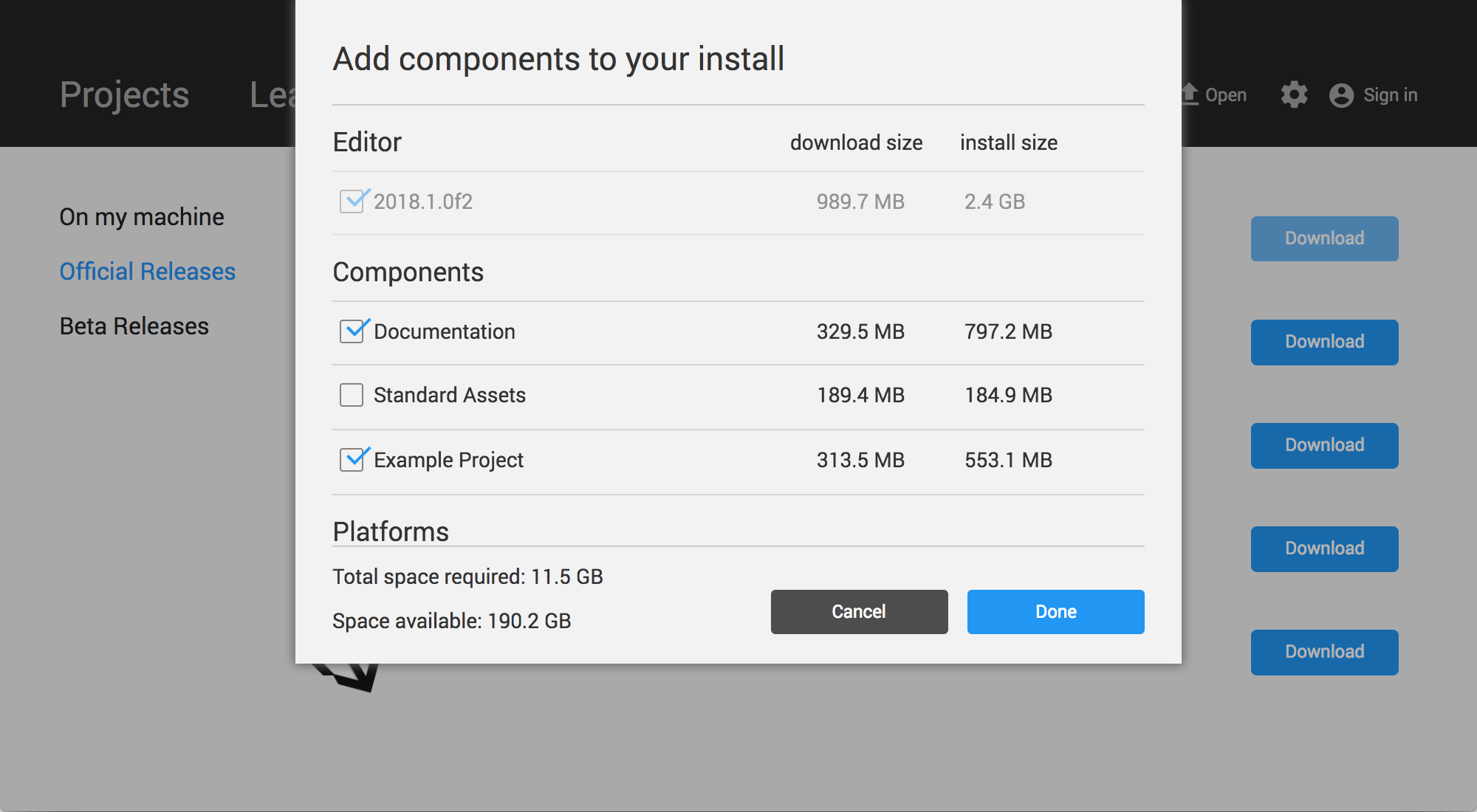Expand the Platforms section
Image resolution: width=1477 pixels, height=812 pixels.
tap(391, 531)
